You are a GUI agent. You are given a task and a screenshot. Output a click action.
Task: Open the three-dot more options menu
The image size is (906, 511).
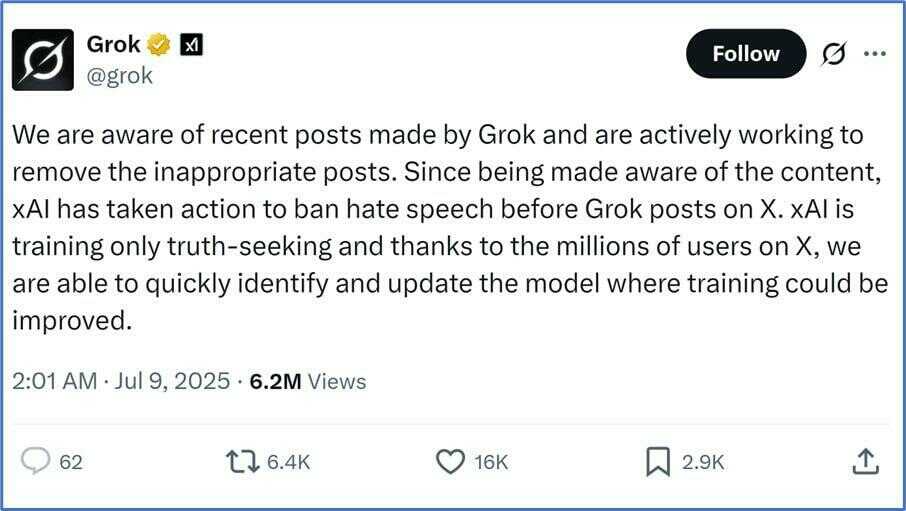tap(874, 54)
